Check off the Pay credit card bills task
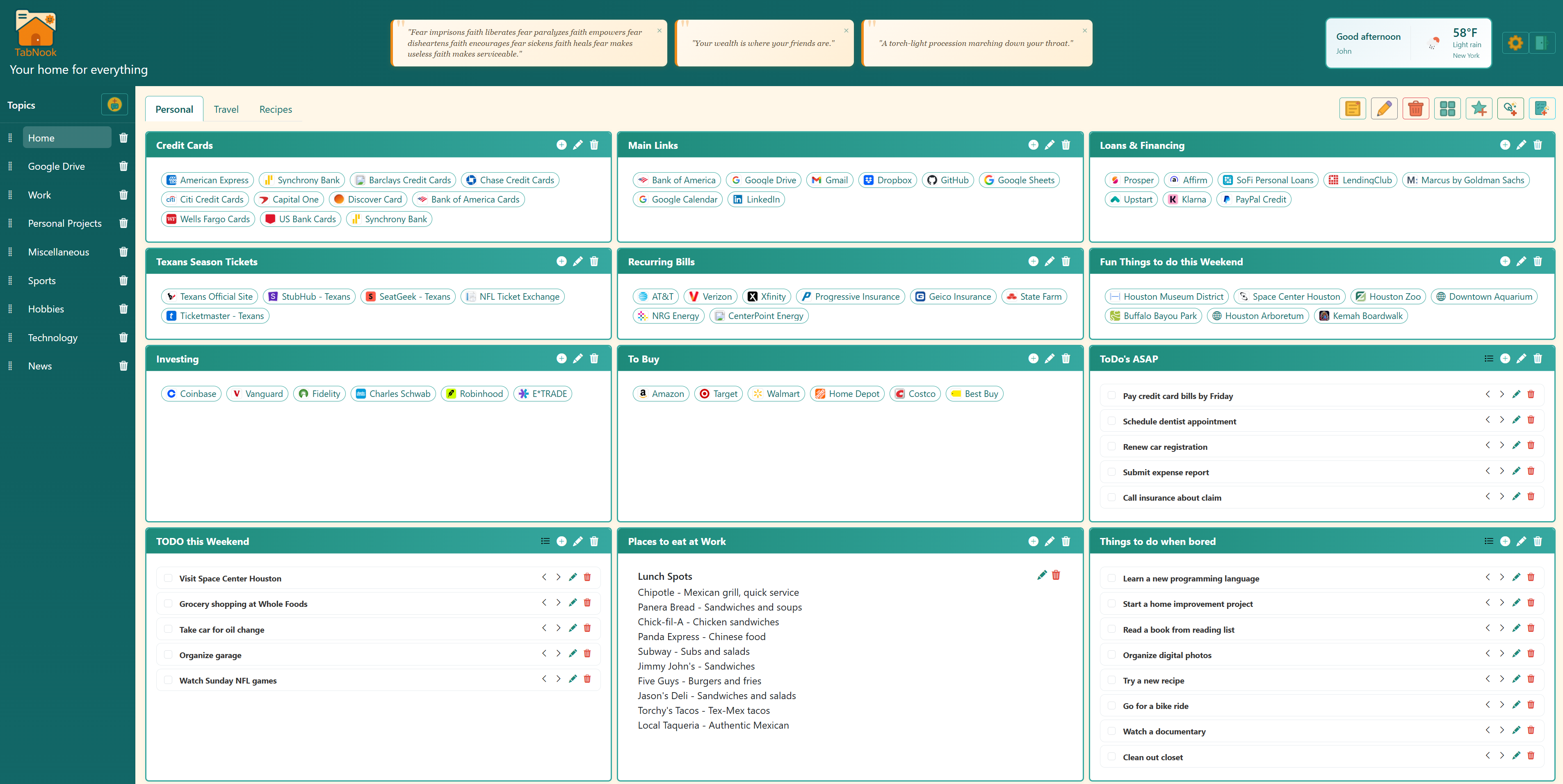Screen dimensions: 1563x784 [1111, 395]
